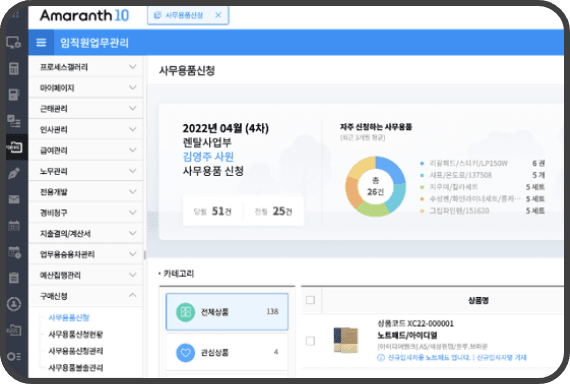Select the highlighted folder icon in the dark sidebar
This screenshot has height=384, width=570.
coord(15,147)
